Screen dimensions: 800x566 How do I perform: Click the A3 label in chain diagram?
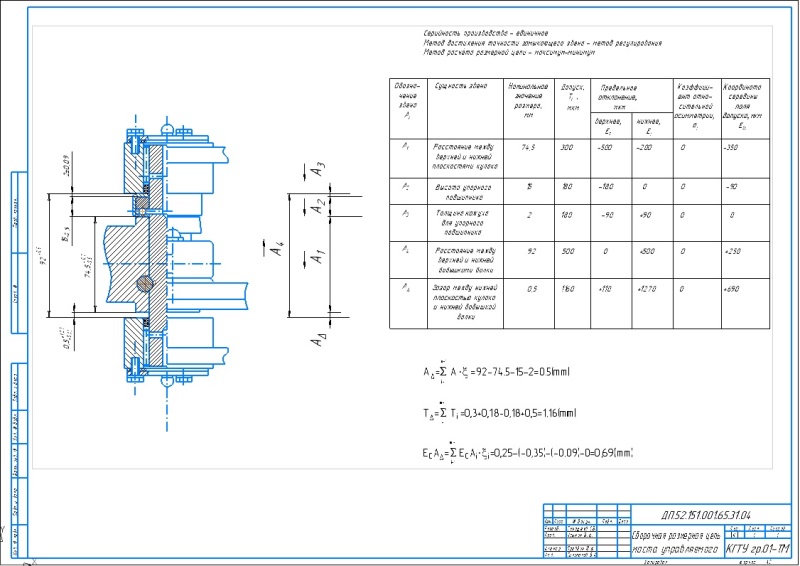318,169
